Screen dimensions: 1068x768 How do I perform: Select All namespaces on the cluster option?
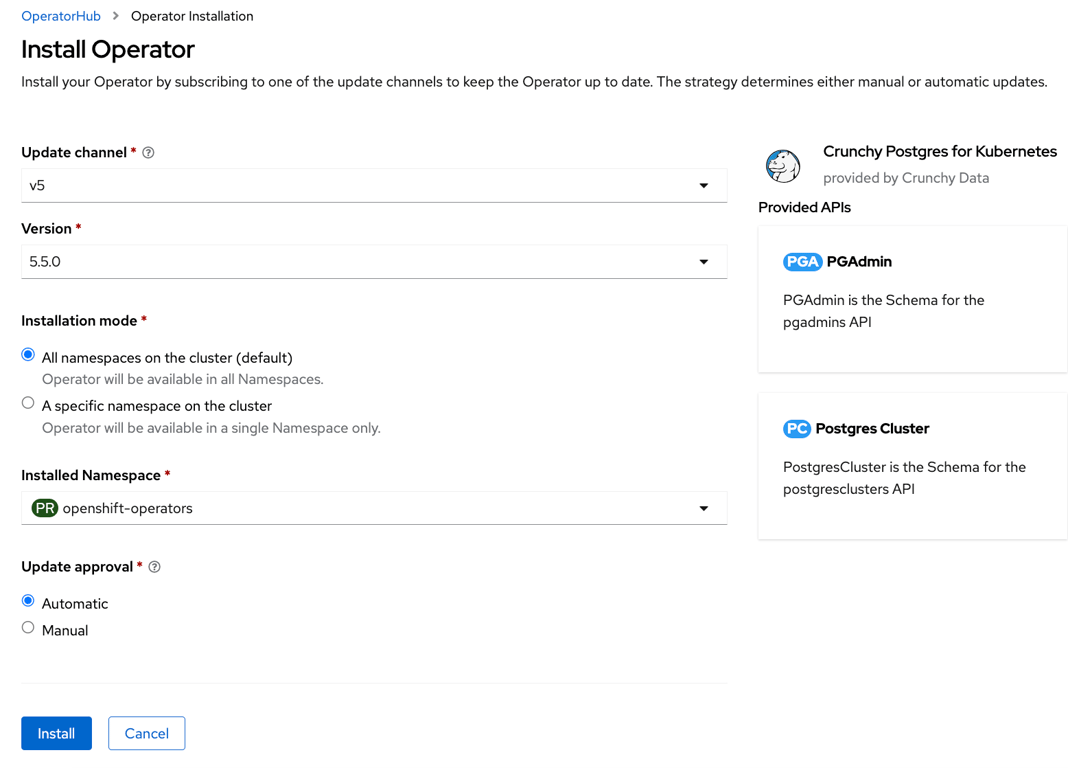(28, 355)
